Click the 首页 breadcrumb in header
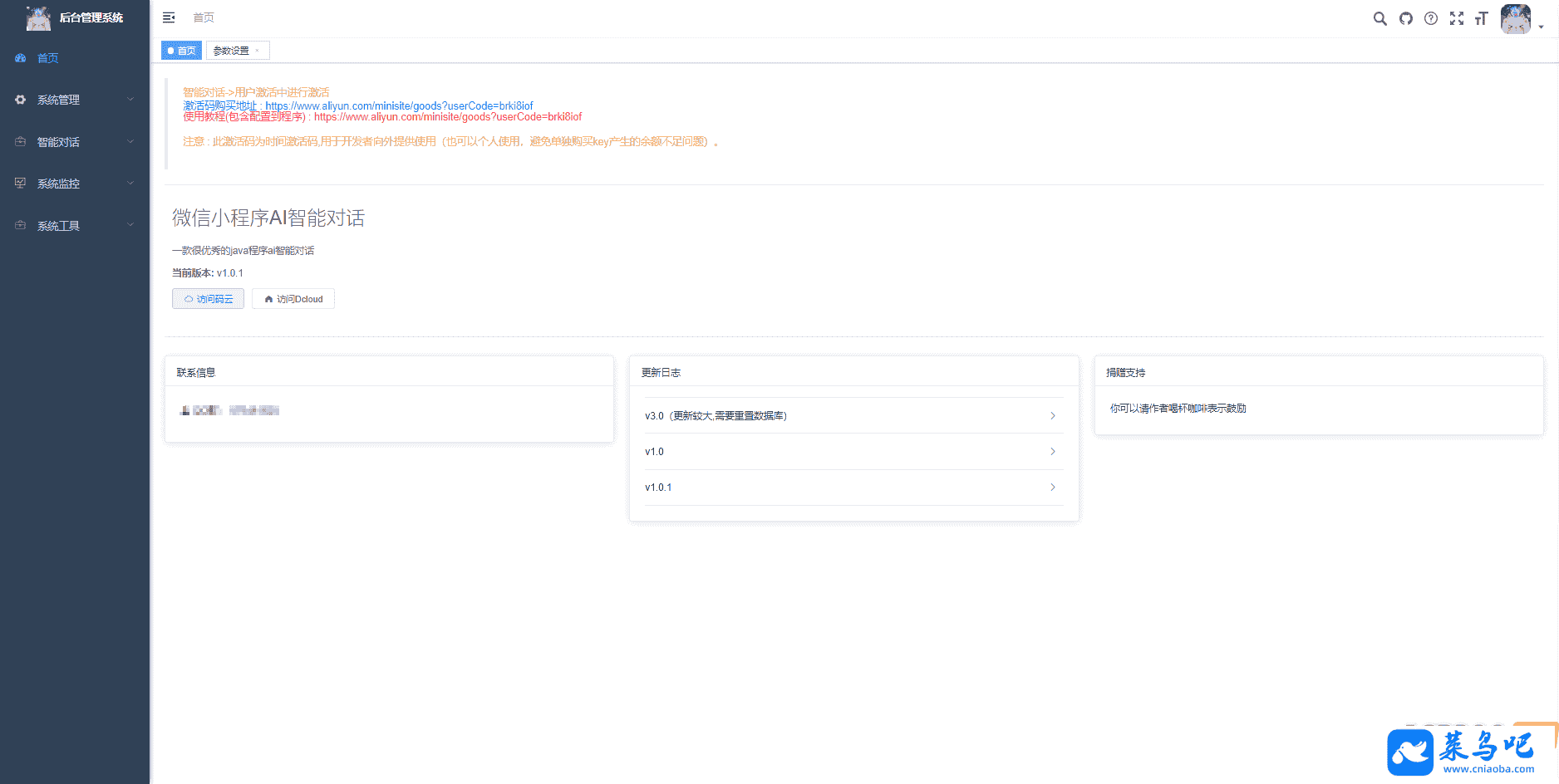1559x784 pixels. [x=204, y=17]
